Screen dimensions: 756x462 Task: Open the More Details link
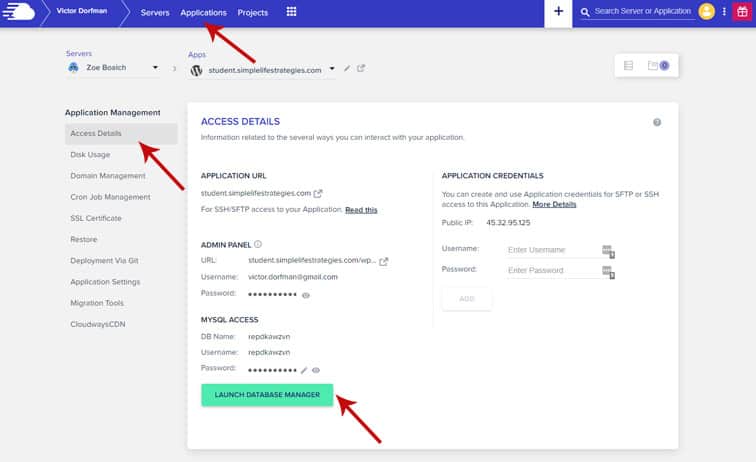(554, 204)
